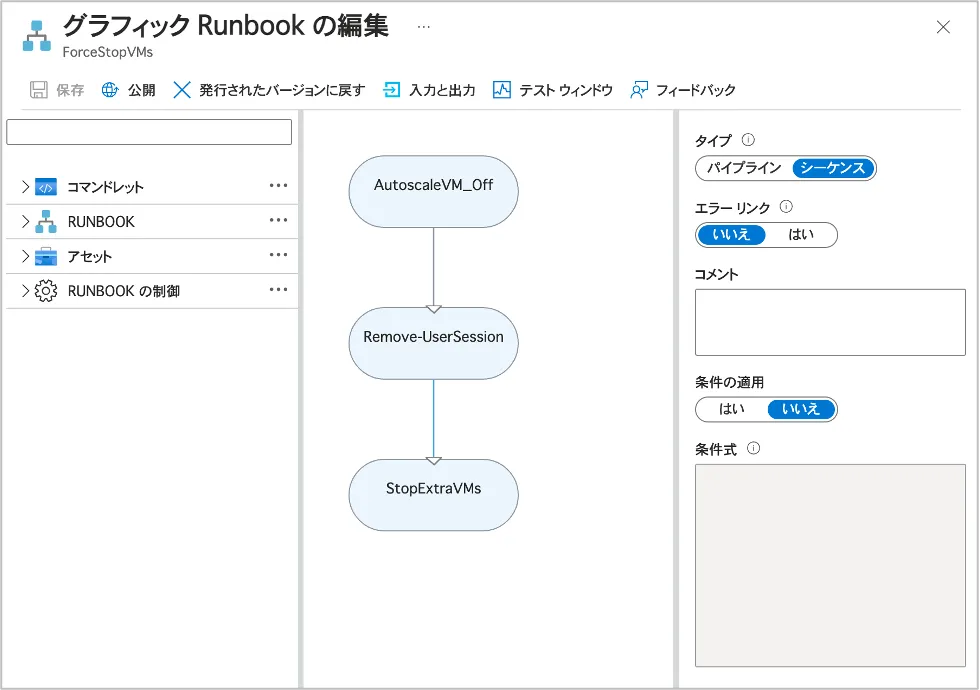The width and height of the screenshot is (980, 690).
Task: Select the アセット library item
Action: coord(152,256)
